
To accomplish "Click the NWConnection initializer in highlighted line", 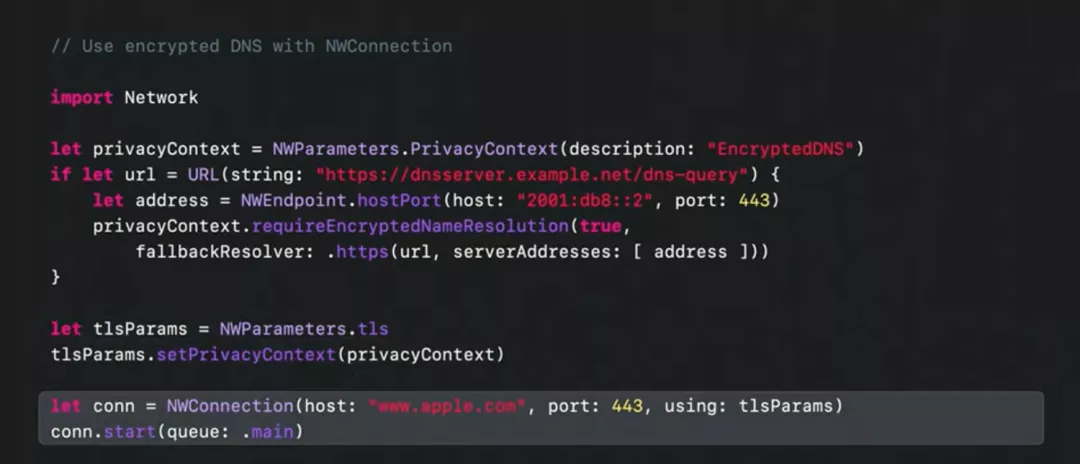I will tap(230, 407).
